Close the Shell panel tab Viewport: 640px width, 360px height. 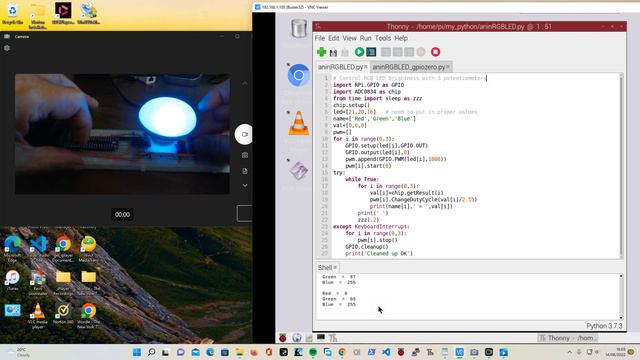coord(335,268)
